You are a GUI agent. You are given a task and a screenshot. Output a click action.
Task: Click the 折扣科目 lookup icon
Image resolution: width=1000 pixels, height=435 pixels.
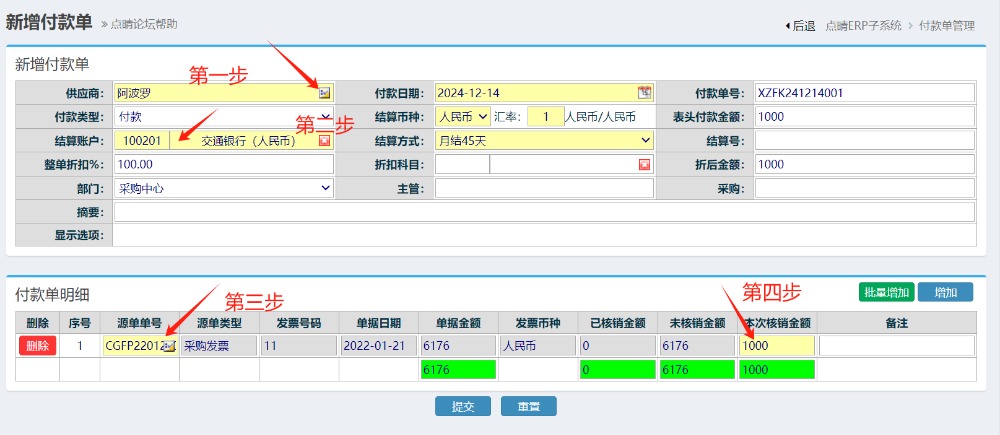[x=644, y=165]
